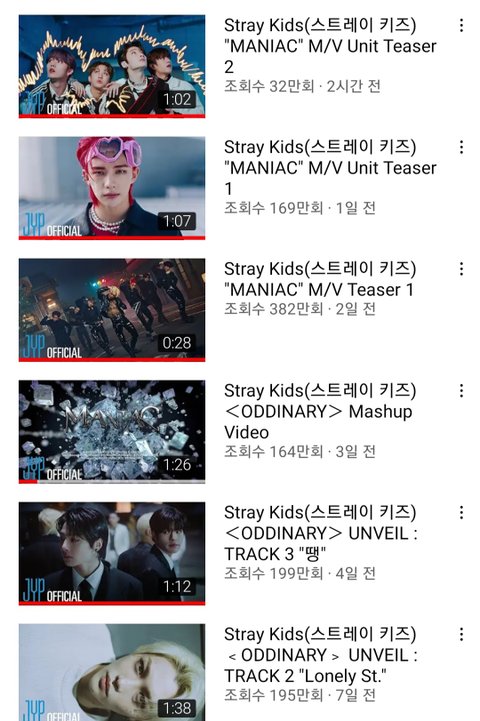Screen dimensions: 480x721
Task: Open options menu for MANIAC Unit Teaser 1
Action: [x=461, y=147]
